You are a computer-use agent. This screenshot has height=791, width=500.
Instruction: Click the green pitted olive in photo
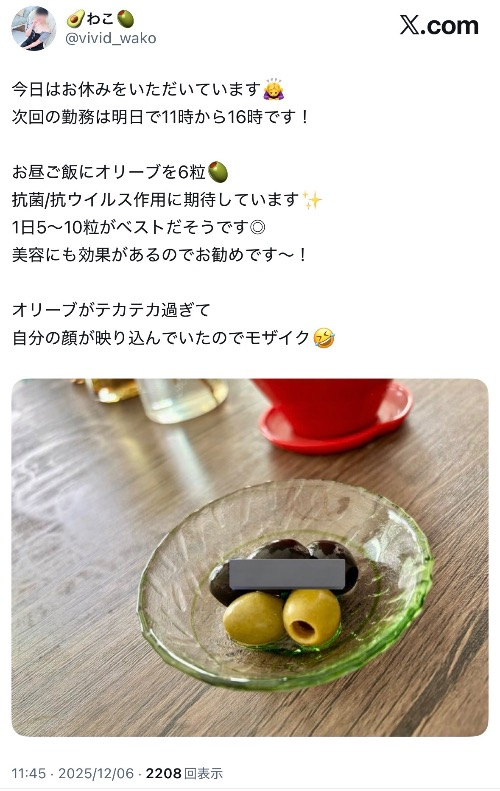(x=311, y=617)
